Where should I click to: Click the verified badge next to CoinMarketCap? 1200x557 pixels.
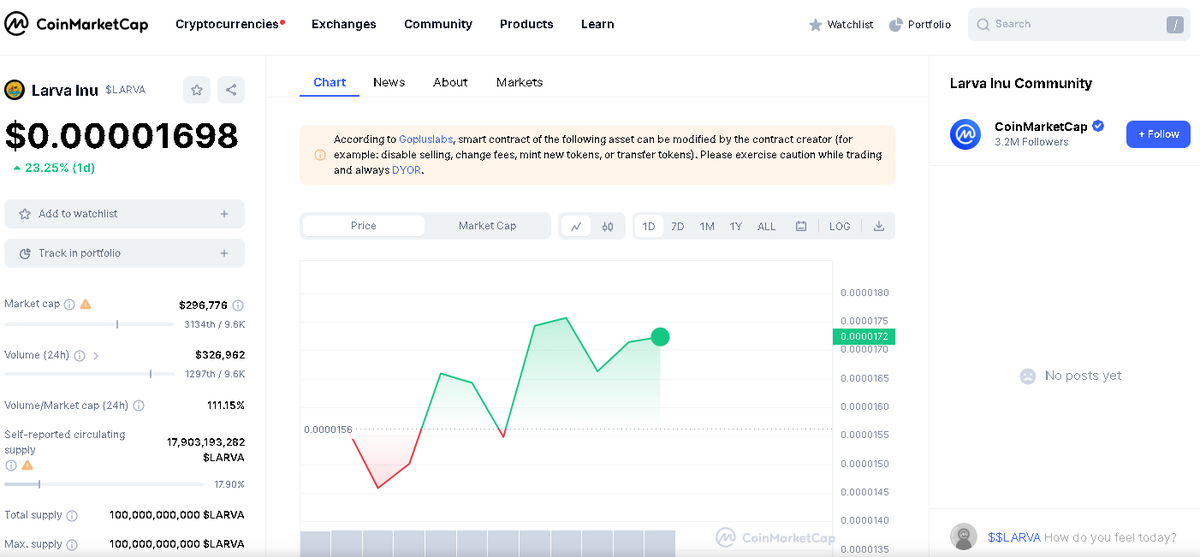[1098, 126]
